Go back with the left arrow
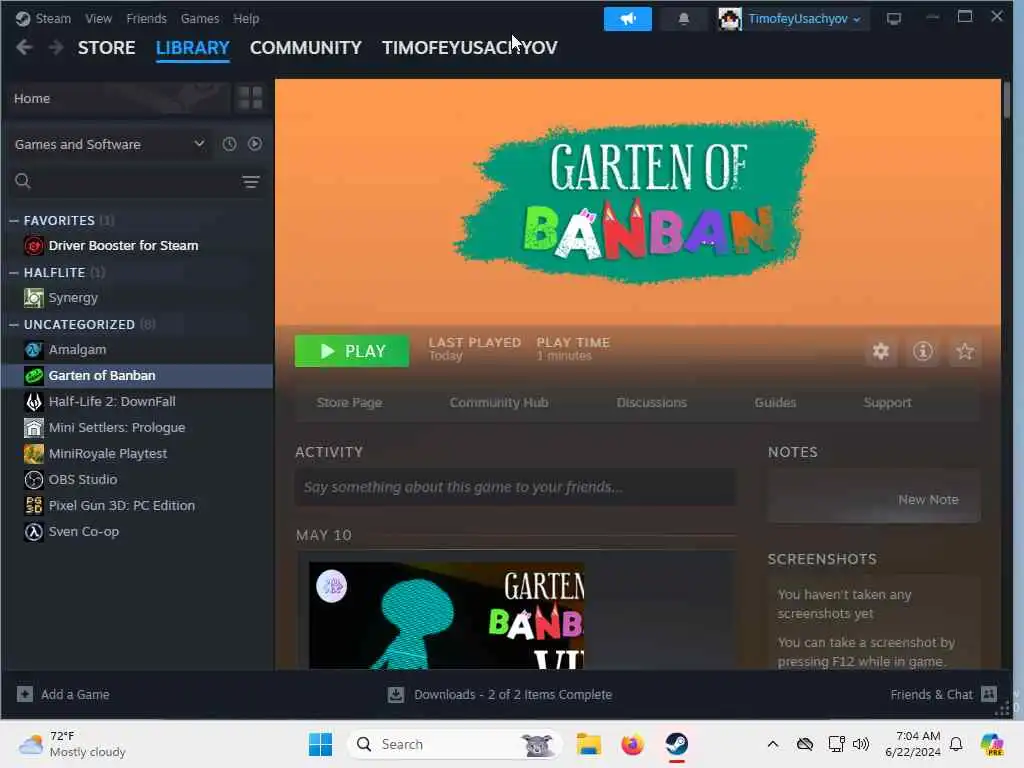The image size is (1024, 768). coord(24,47)
